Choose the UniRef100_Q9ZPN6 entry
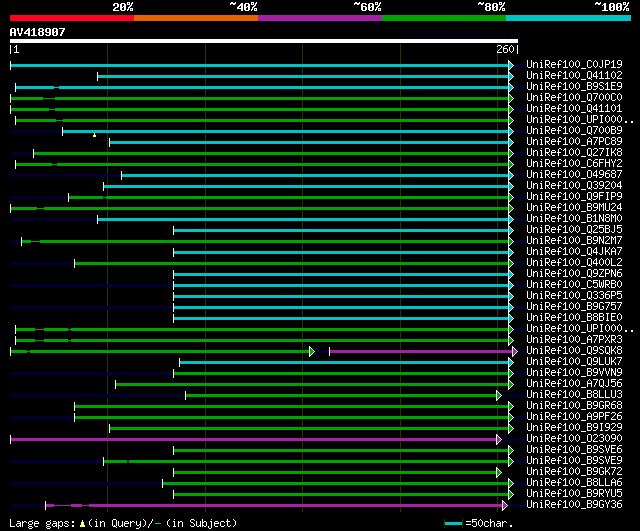 tap(574, 274)
